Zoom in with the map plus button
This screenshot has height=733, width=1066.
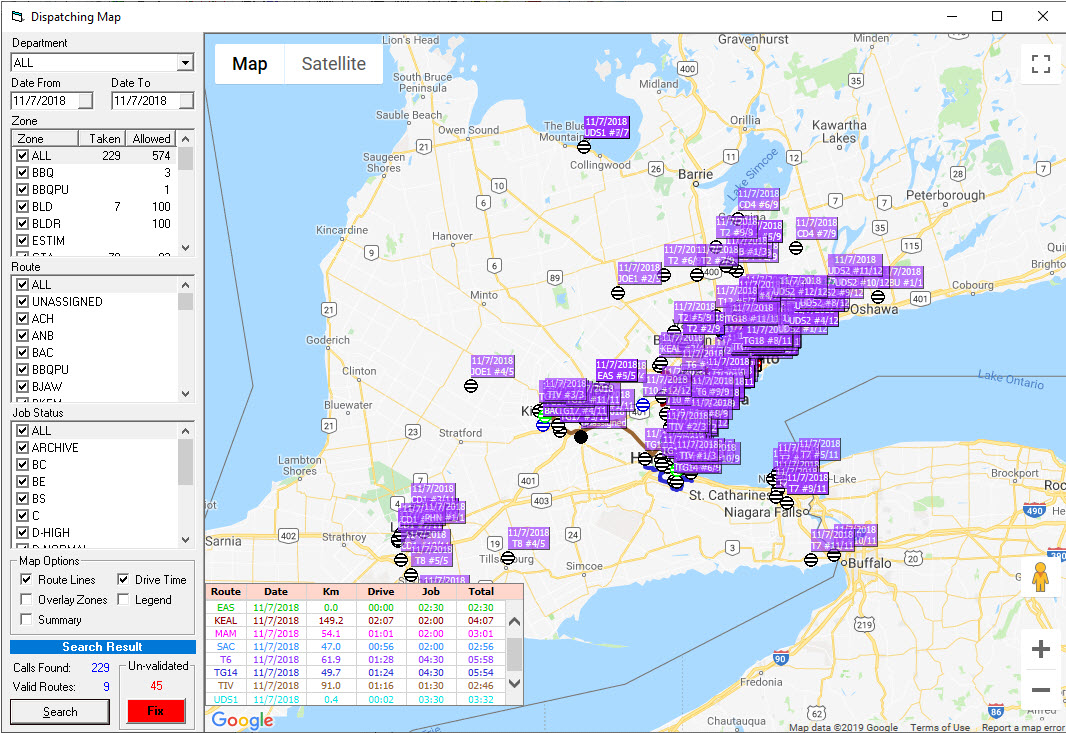click(1040, 649)
